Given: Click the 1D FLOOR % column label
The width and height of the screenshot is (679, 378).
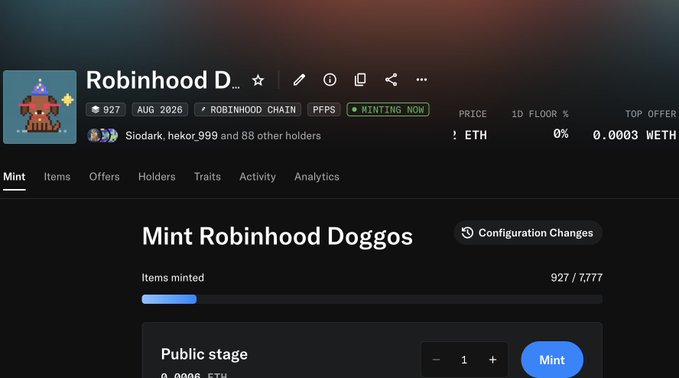Looking at the screenshot, I should coord(540,114).
